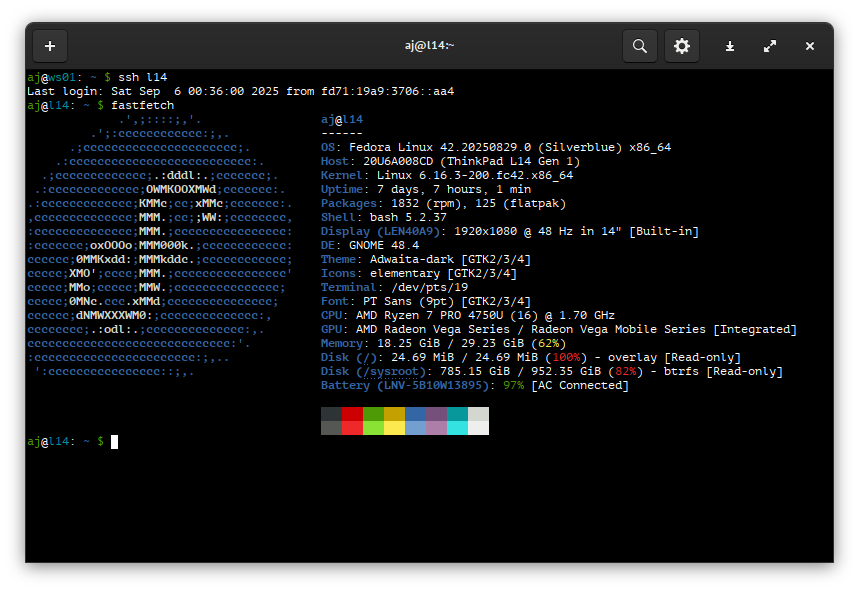The width and height of the screenshot is (859, 591).
Task: Choose the dark green color swatch
Action: 373,414
